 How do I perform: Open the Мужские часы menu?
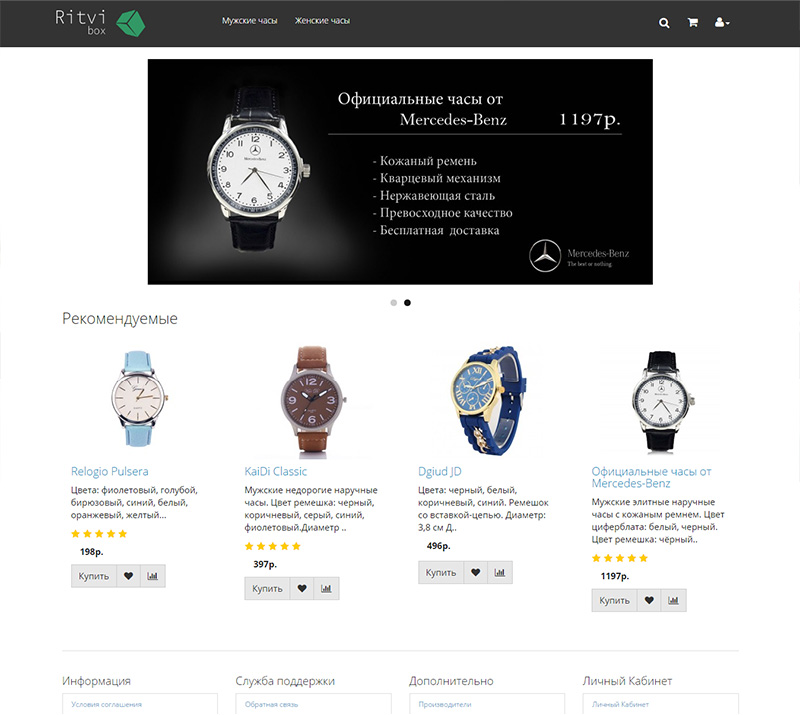tap(249, 21)
